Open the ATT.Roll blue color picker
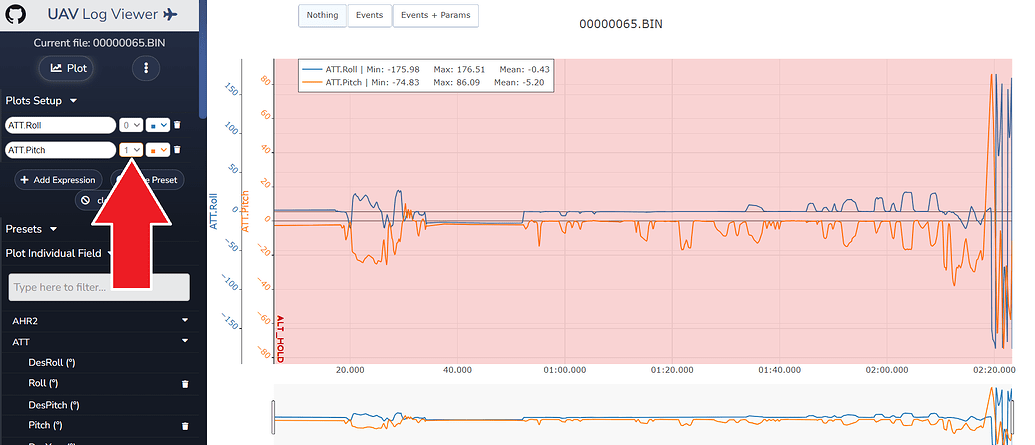 coord(156,125)
